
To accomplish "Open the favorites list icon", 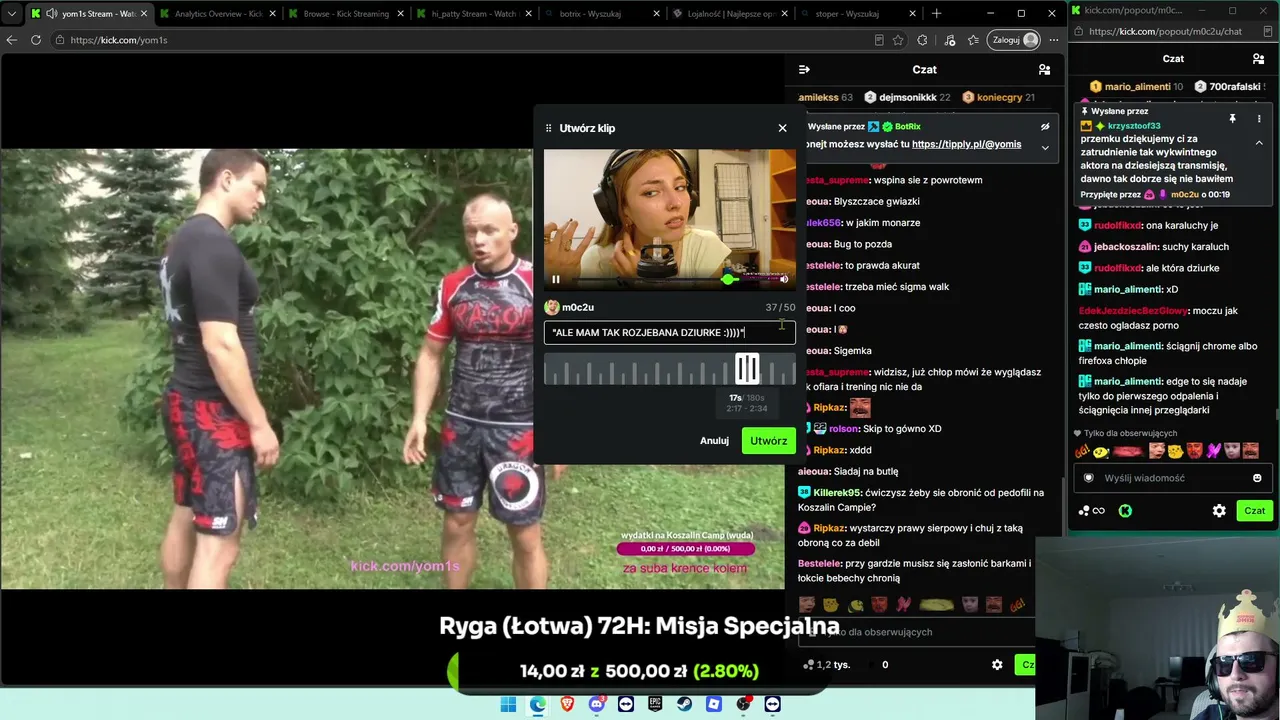I will (973, 40).
